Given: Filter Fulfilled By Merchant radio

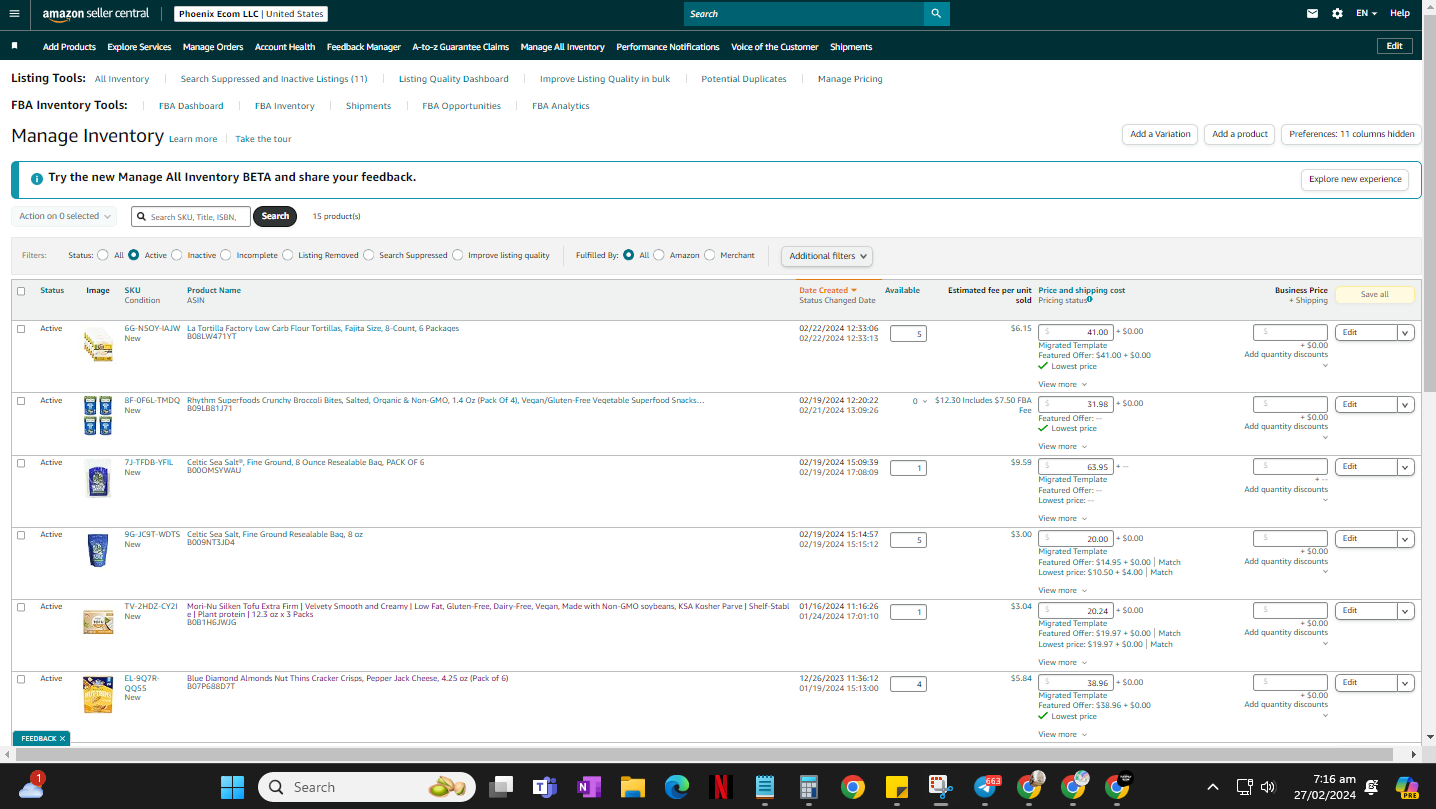Looking at the screenshot, I should tap(710, 255).
